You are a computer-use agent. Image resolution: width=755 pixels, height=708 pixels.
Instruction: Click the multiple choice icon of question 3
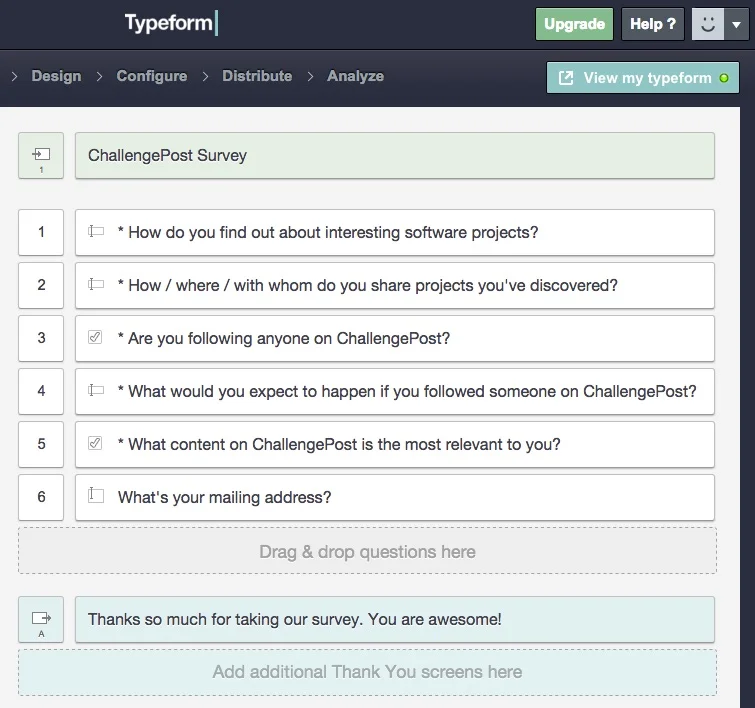tap(95, 337)
